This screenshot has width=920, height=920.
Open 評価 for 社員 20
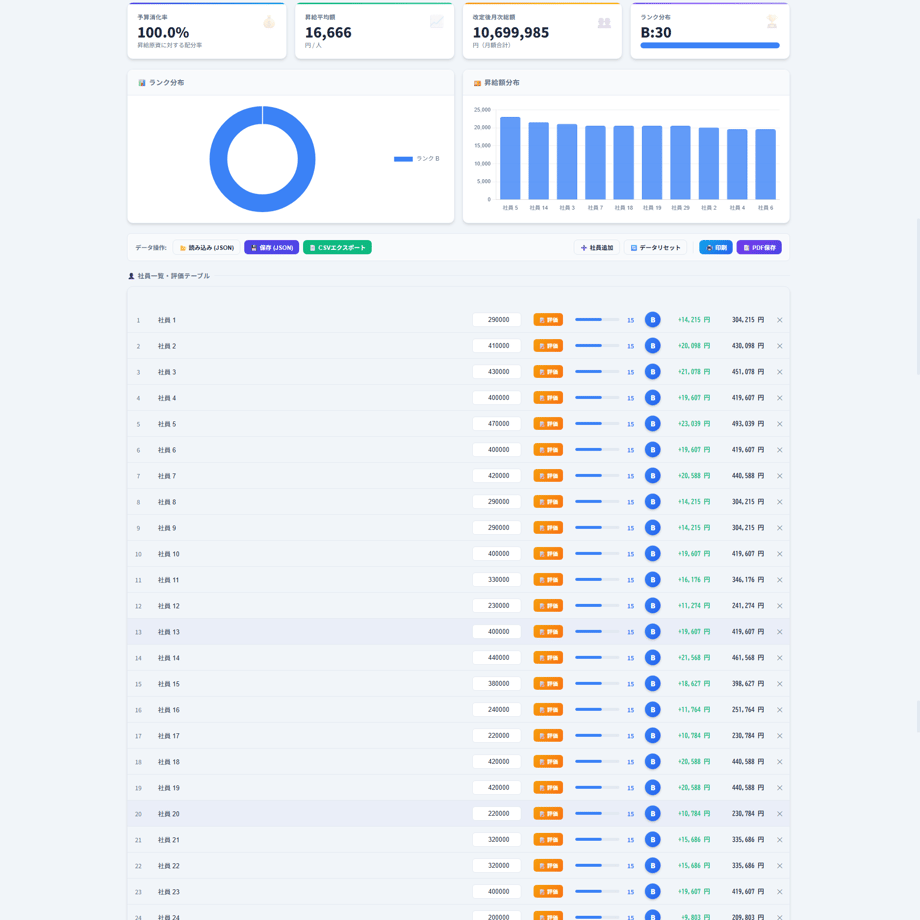pyautogui.click(x=548, y=814)
